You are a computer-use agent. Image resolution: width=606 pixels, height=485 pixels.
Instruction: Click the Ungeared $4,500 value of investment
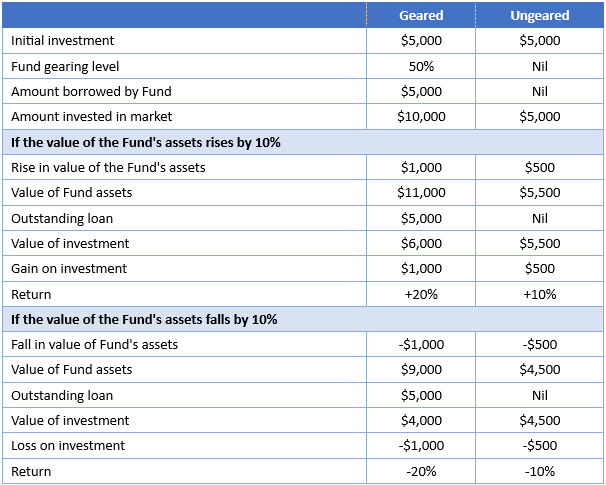(x=540, y=421)
